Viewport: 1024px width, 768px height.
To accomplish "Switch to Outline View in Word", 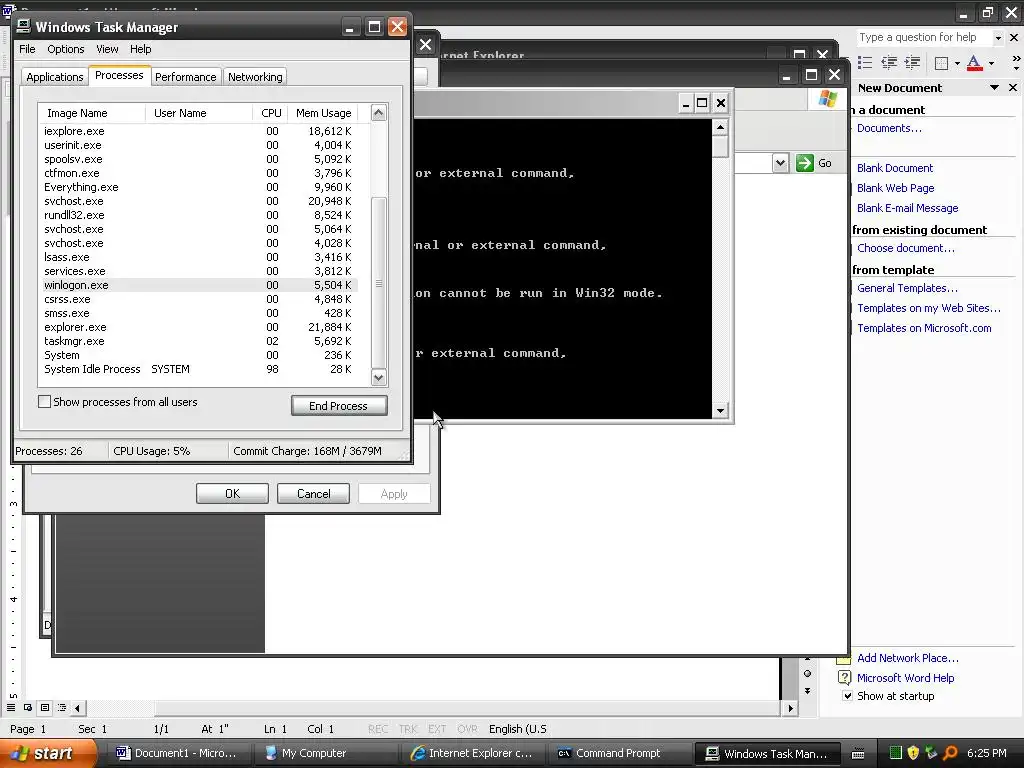I will click(x=62, y=707).
